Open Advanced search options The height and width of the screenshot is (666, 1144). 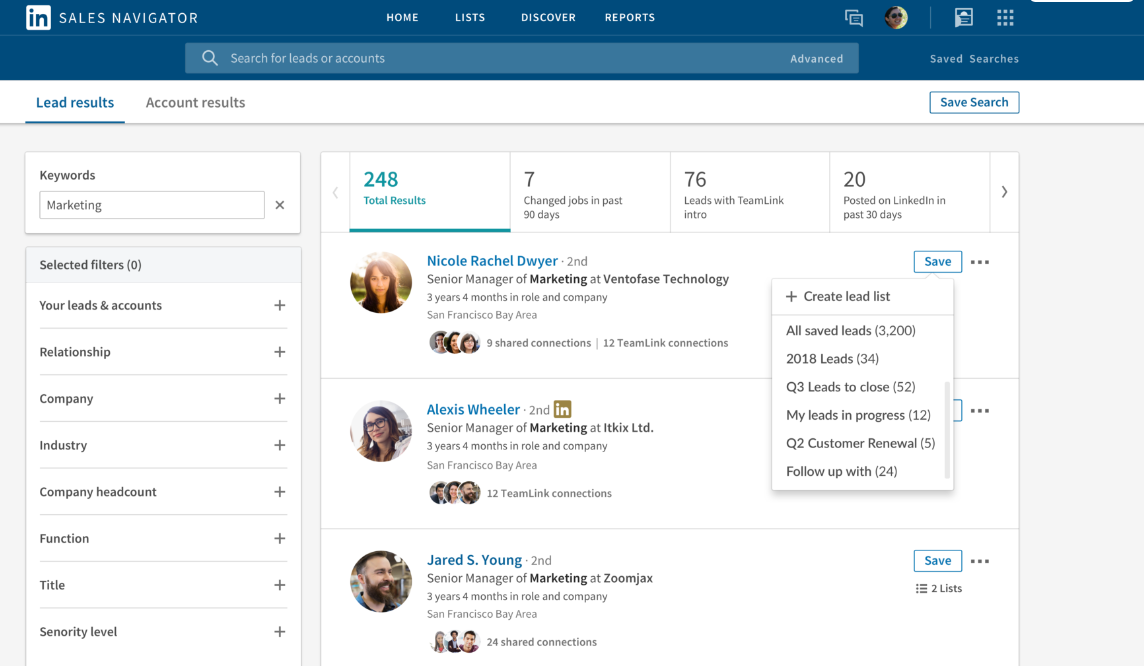pyautogui.click(x=816, y=59)
